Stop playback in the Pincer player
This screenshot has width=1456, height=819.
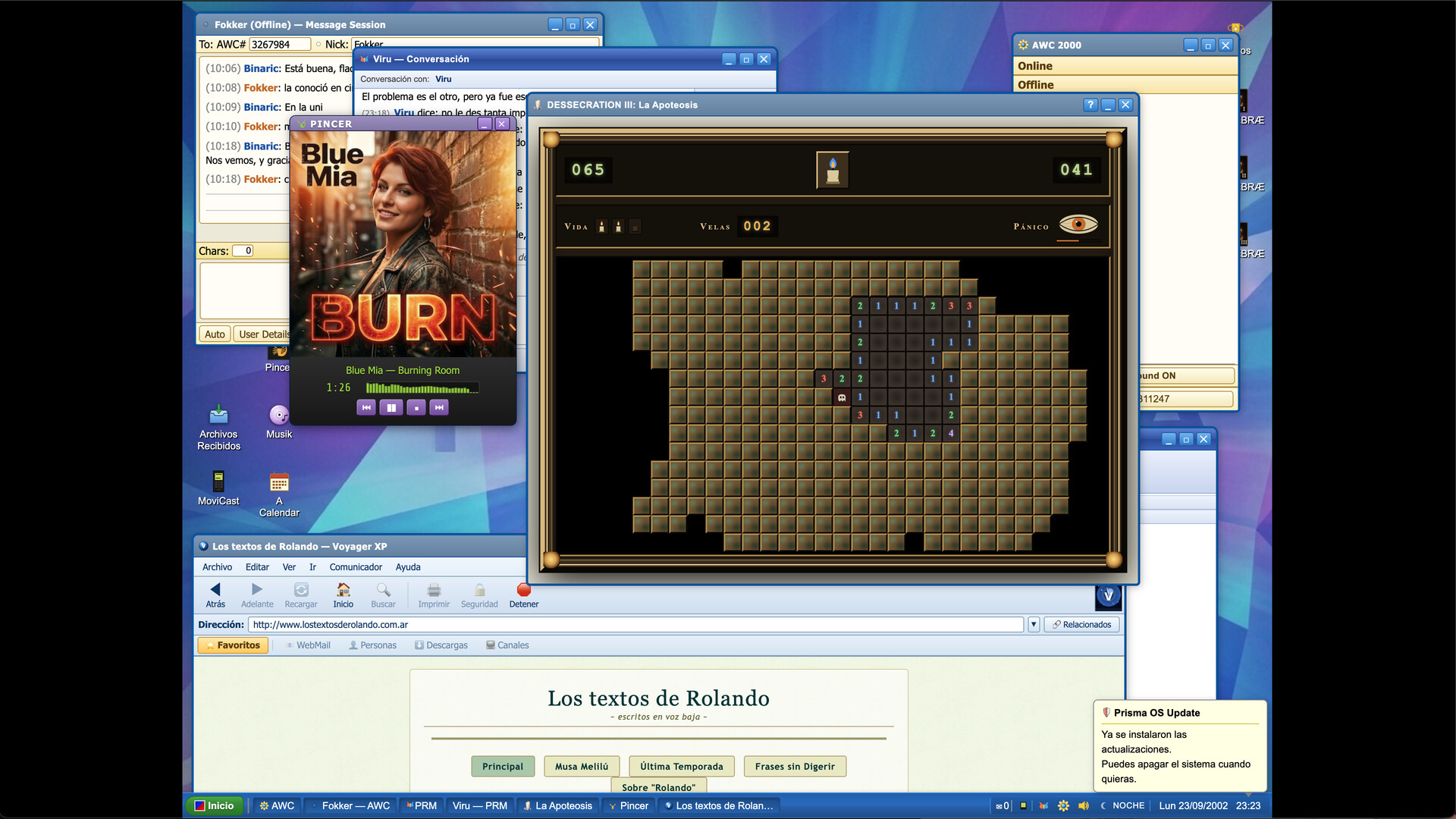pyautogui.click(x=416, y=408)
